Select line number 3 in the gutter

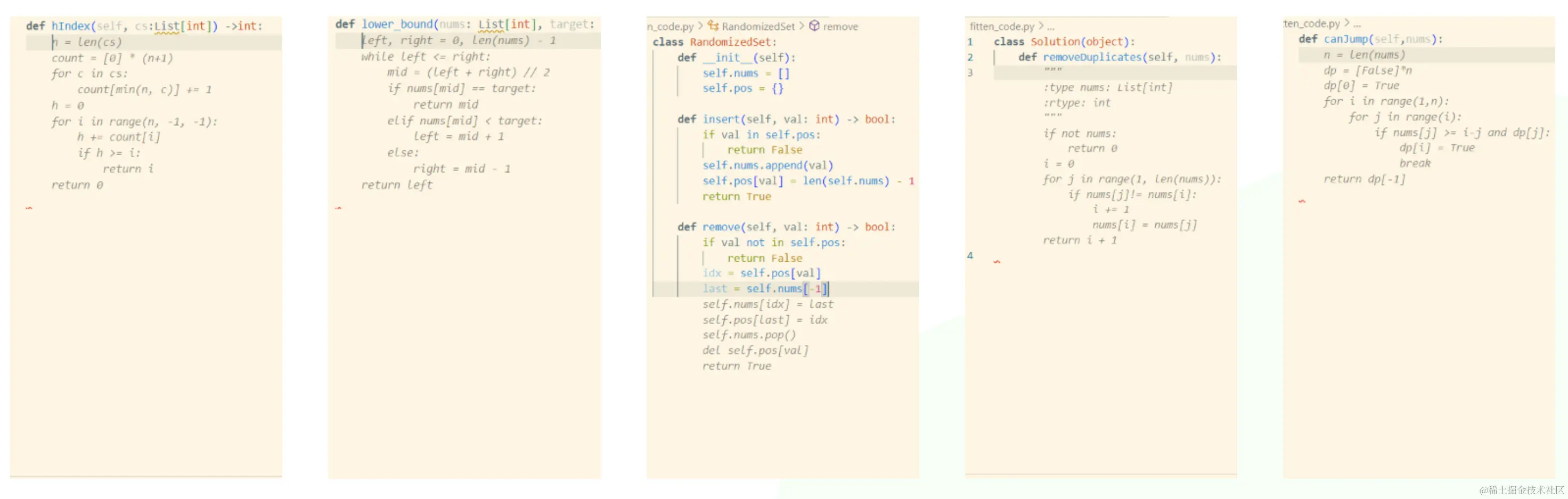tap(970, 73)
